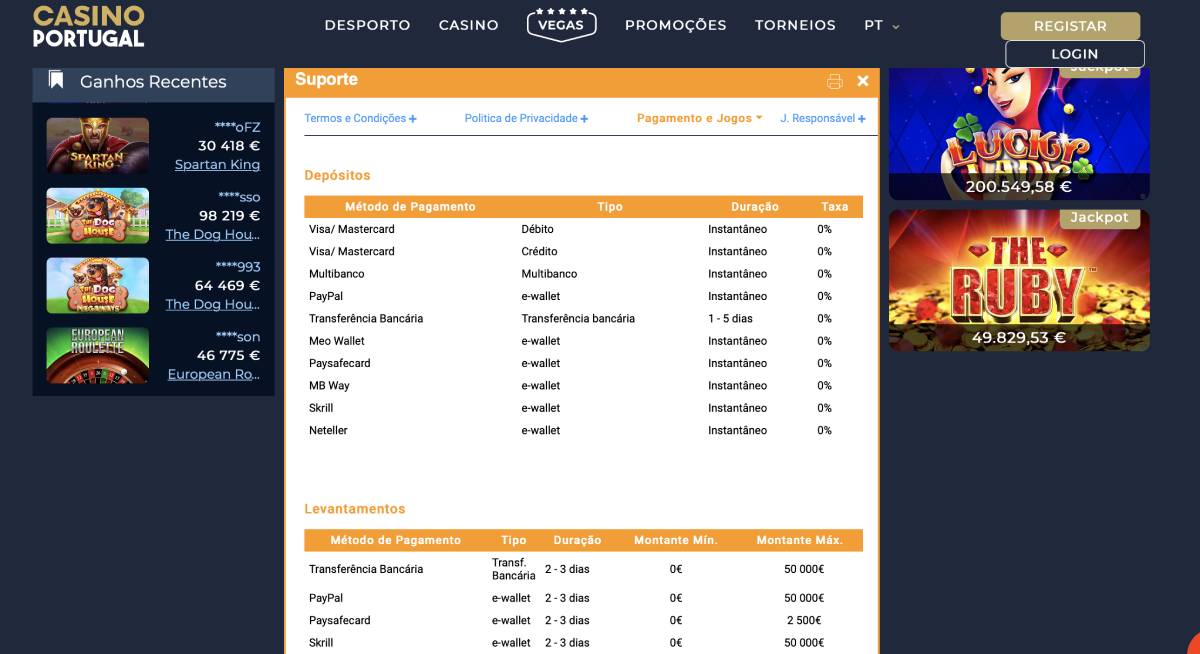
Task: Open the Torneios menu item
Action: pyautogui.click(x=795, y=25)
